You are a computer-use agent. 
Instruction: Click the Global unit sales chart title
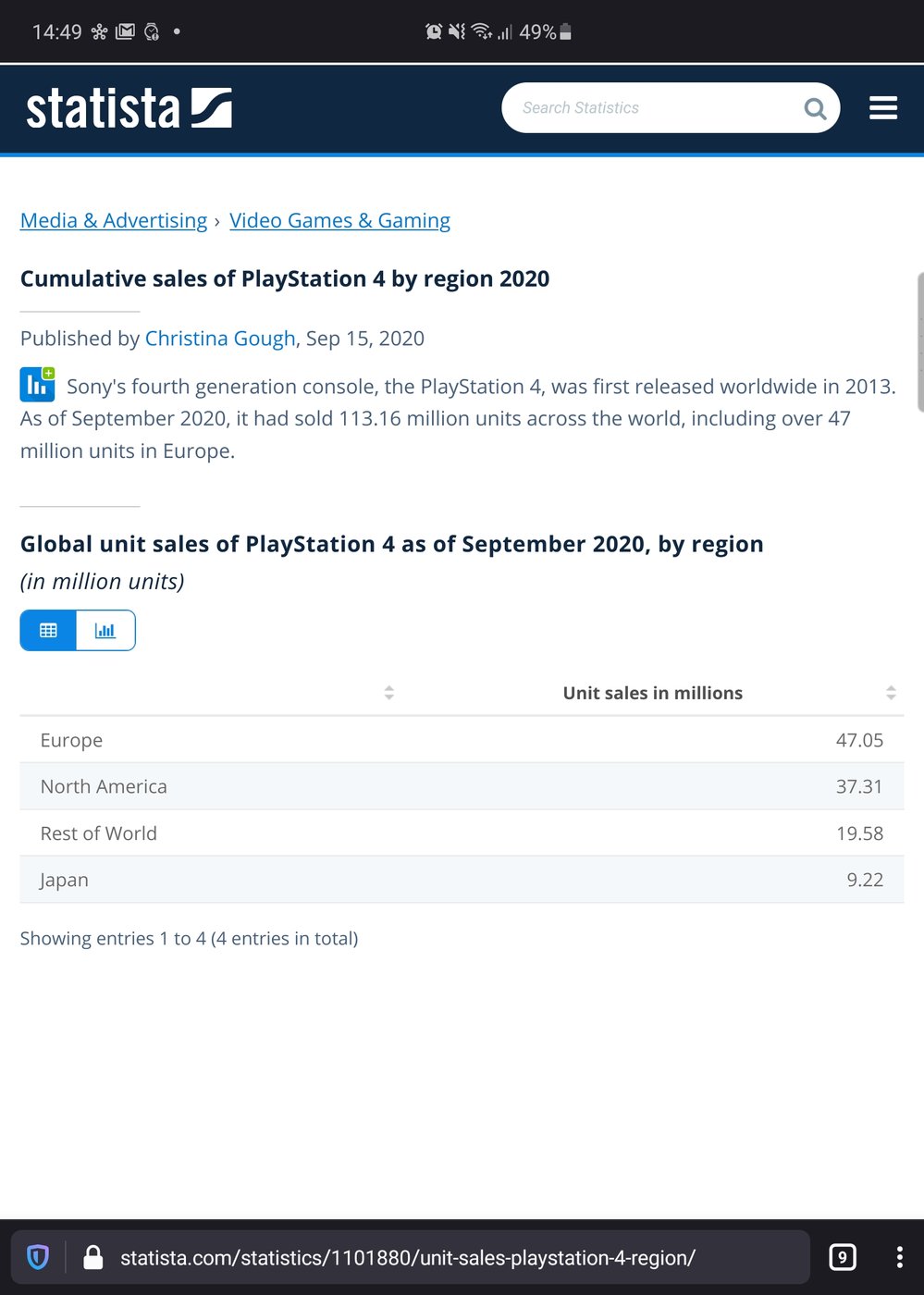click(x=392, y=544)
